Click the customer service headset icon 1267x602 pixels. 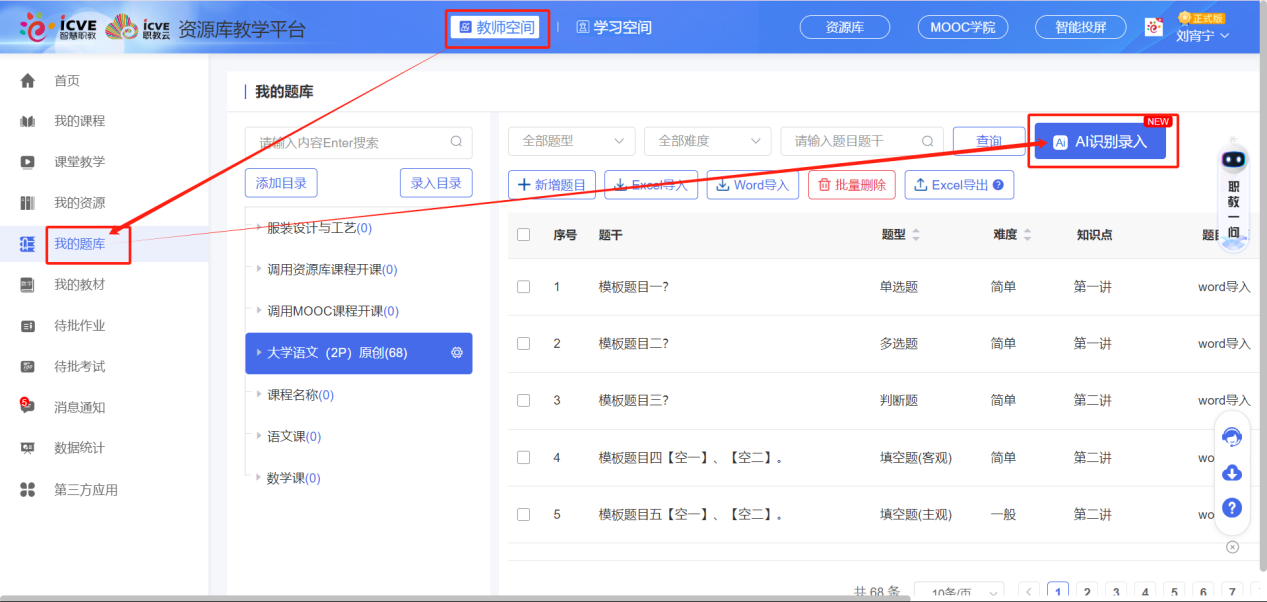tap(1231, 437)
